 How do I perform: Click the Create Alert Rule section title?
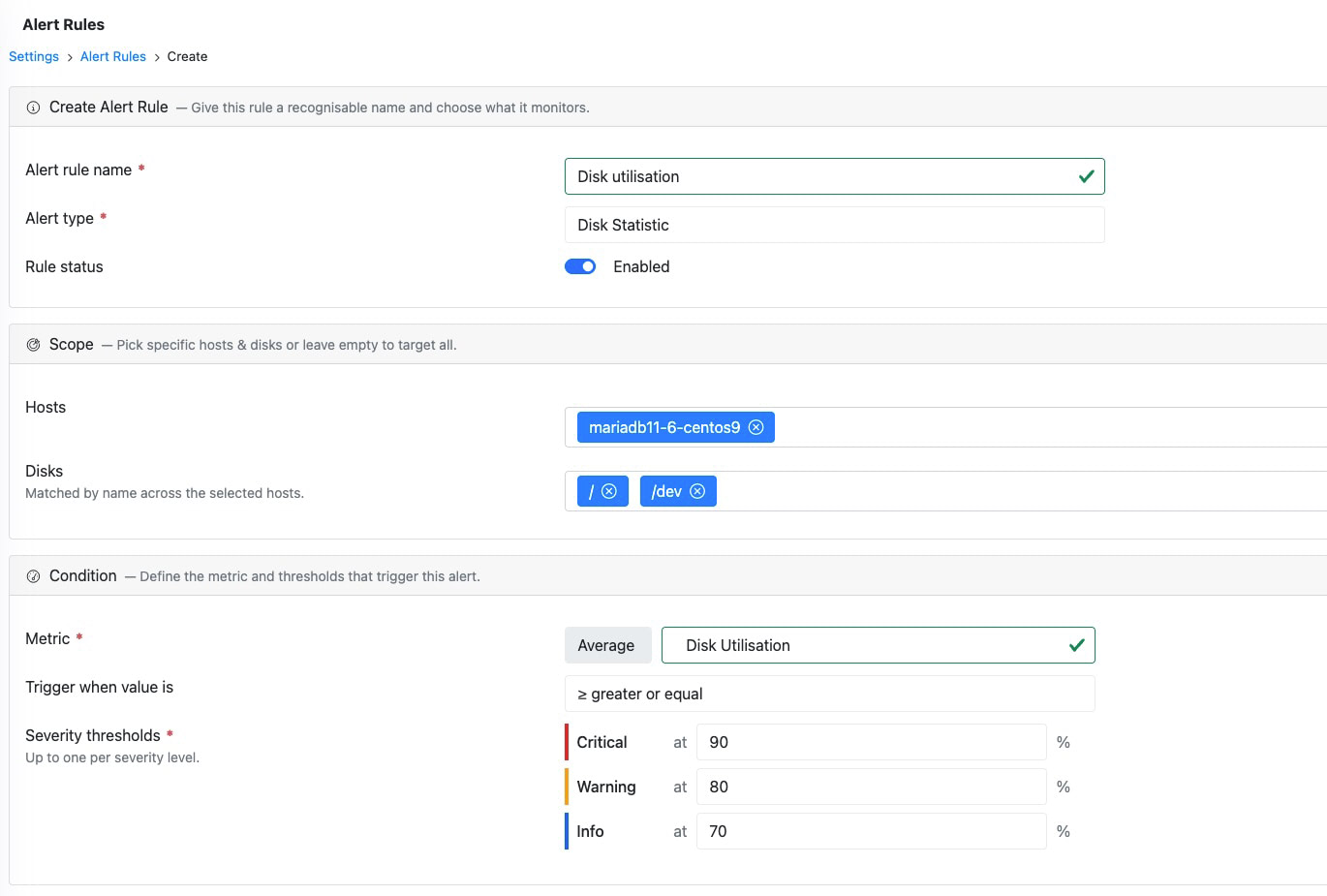point(108,107)
